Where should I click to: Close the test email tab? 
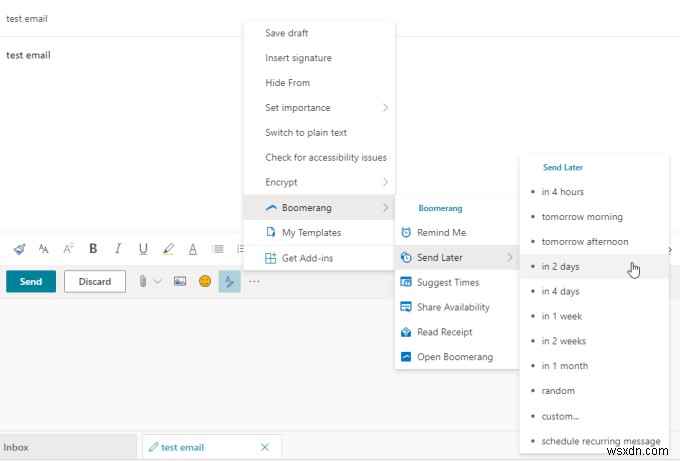point(265,447)
